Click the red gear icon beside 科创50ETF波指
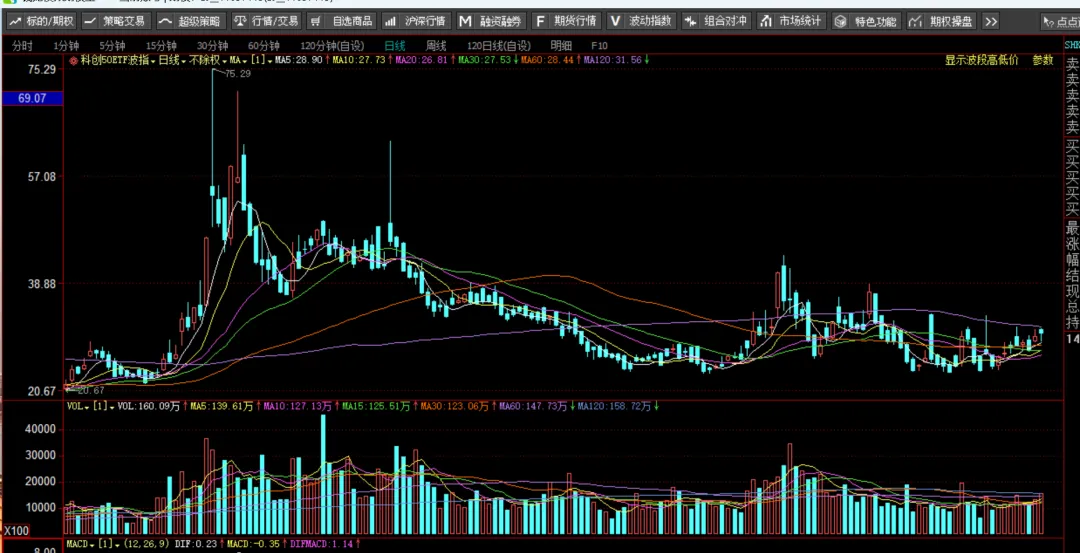This screenshot has height=553, width=1080. pos(73,61)
